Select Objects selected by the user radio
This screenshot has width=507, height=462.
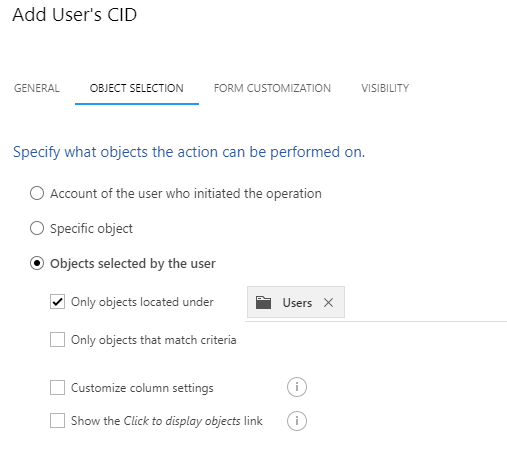coord(37,263)
